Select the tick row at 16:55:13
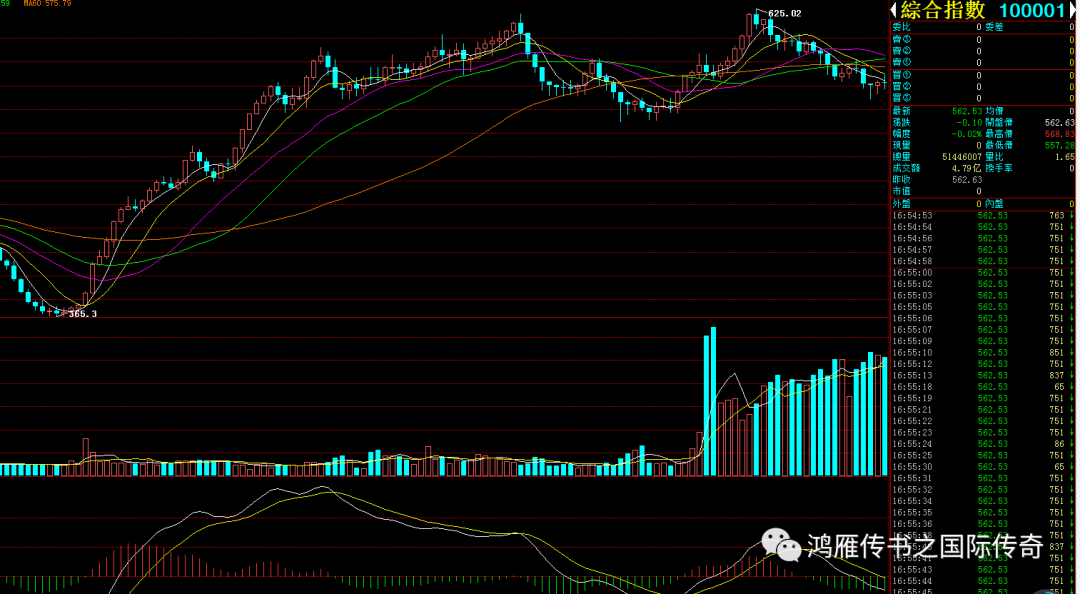The height and width of the screenshot is (594, 1080). pos(983,376)
